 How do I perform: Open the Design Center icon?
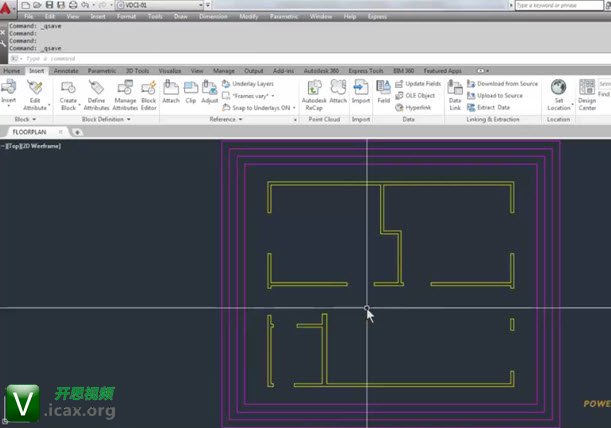click(587, 91)
